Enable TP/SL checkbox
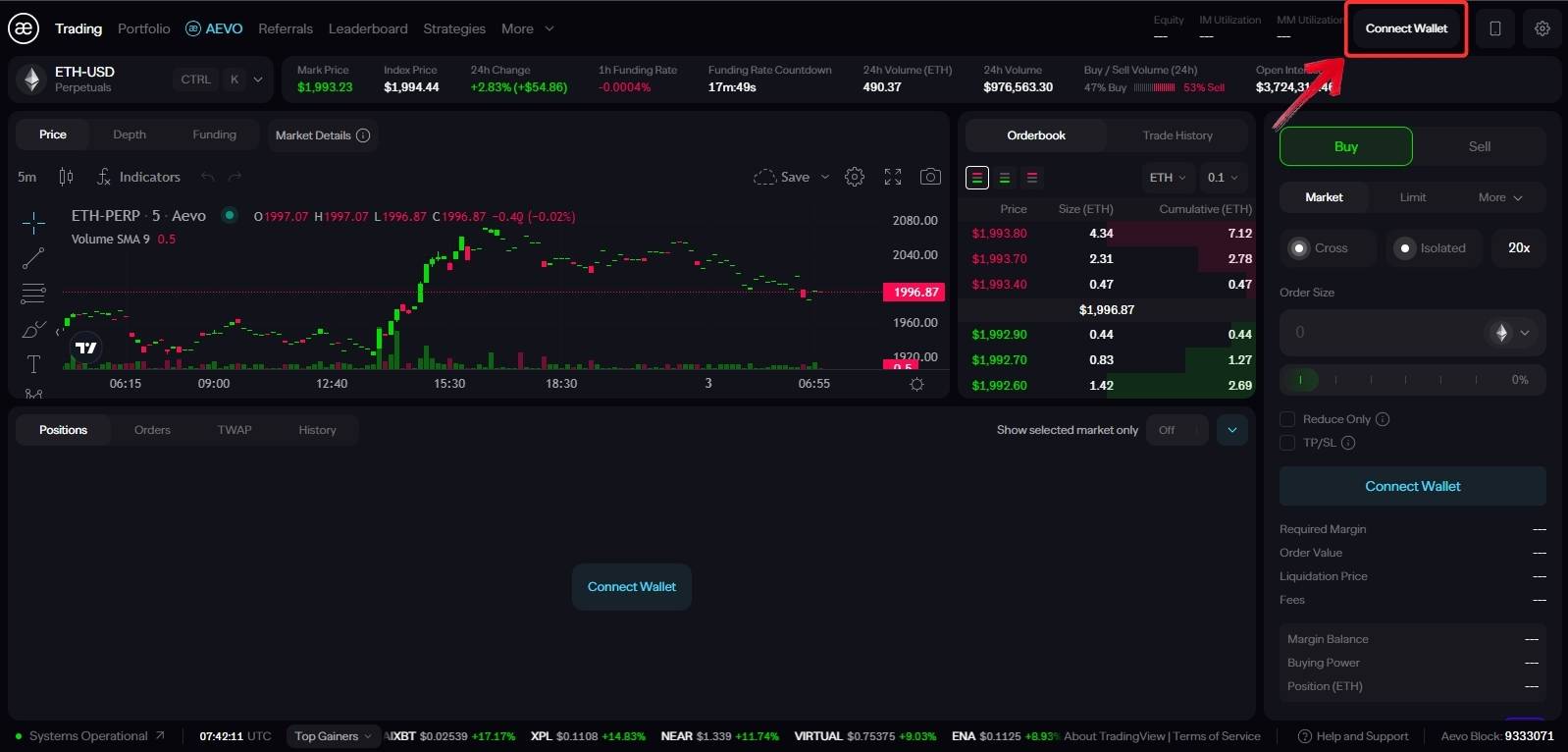This screenshot has width=1568, height=752. [1287, 443]
